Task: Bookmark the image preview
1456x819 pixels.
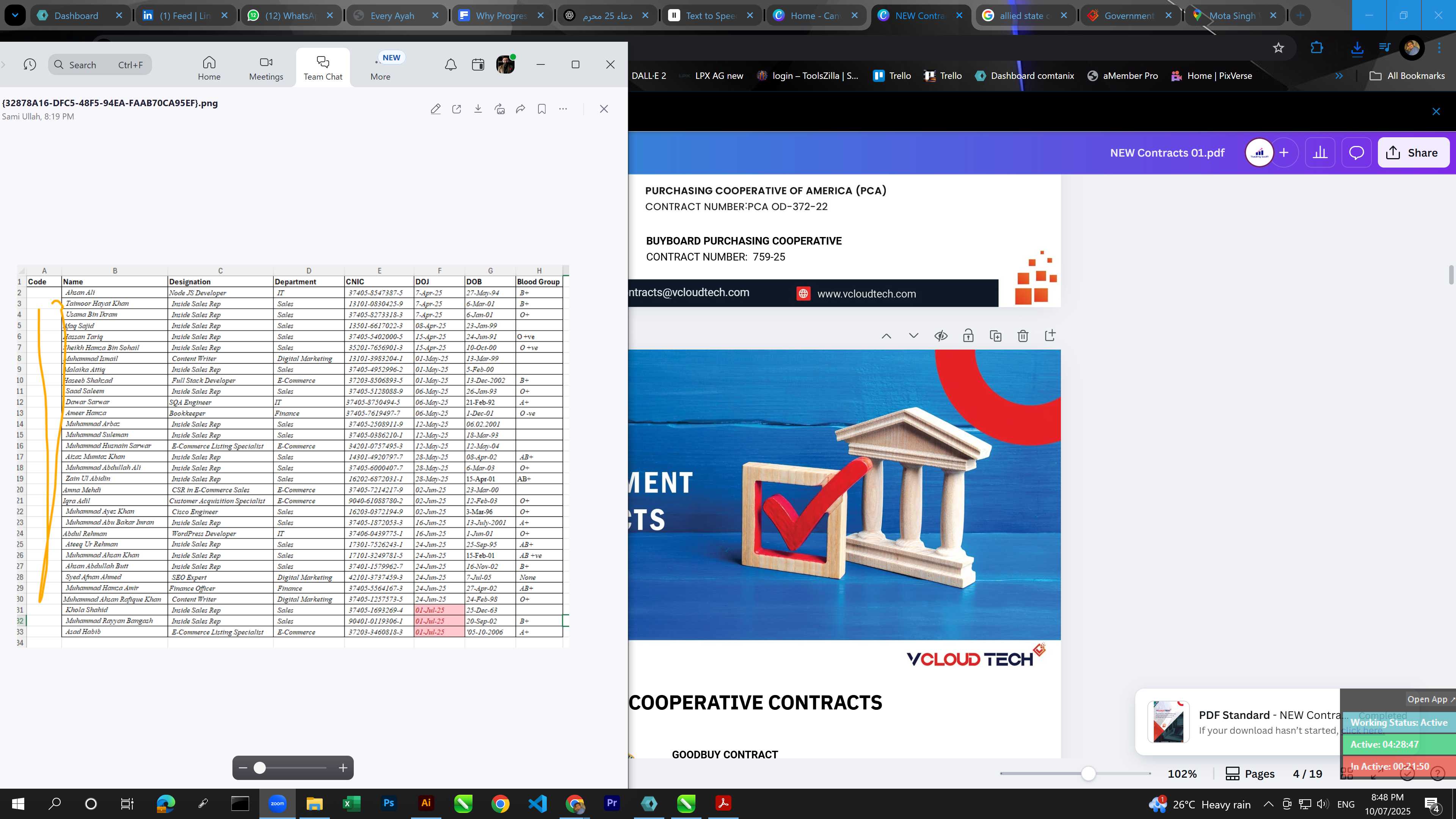Action: (542, 109)
